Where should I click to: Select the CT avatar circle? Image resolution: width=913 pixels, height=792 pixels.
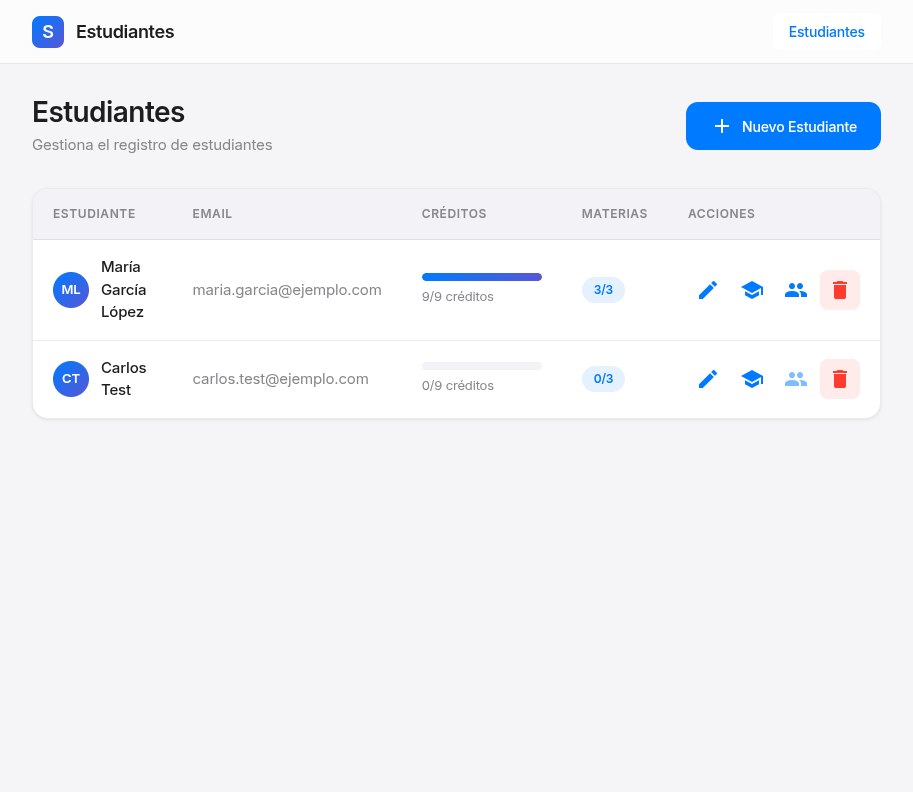[x=71, y=379]
